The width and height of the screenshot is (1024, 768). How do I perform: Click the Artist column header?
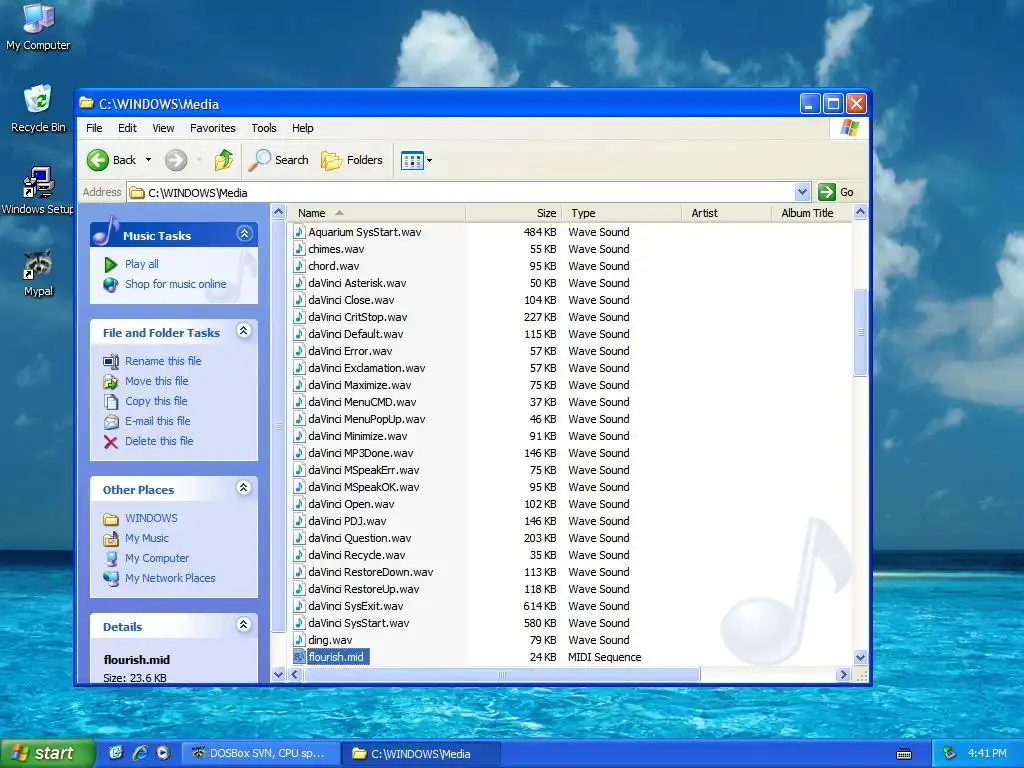[x=727, y=213]
